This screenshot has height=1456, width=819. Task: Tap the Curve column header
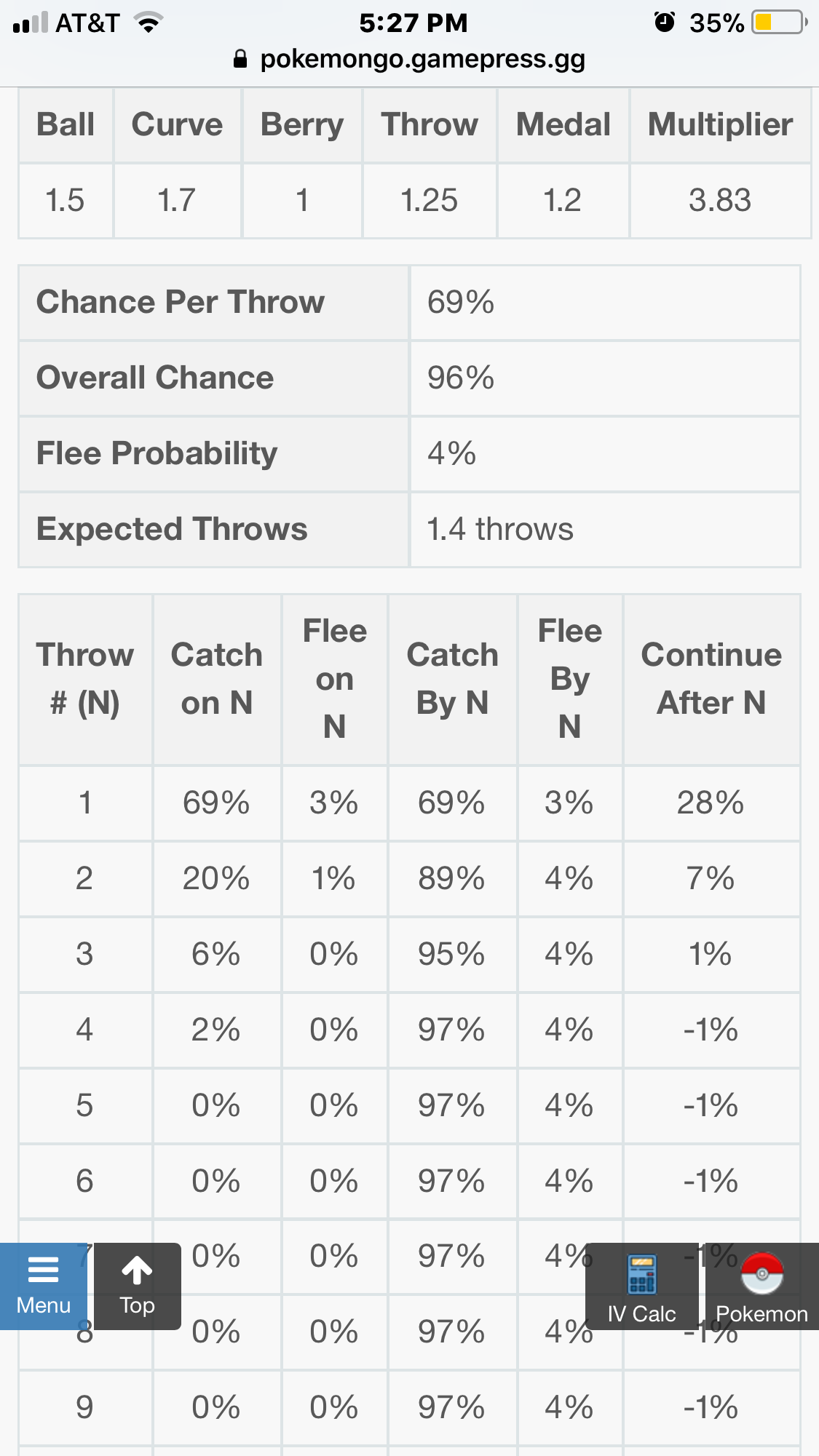(177, 124)
